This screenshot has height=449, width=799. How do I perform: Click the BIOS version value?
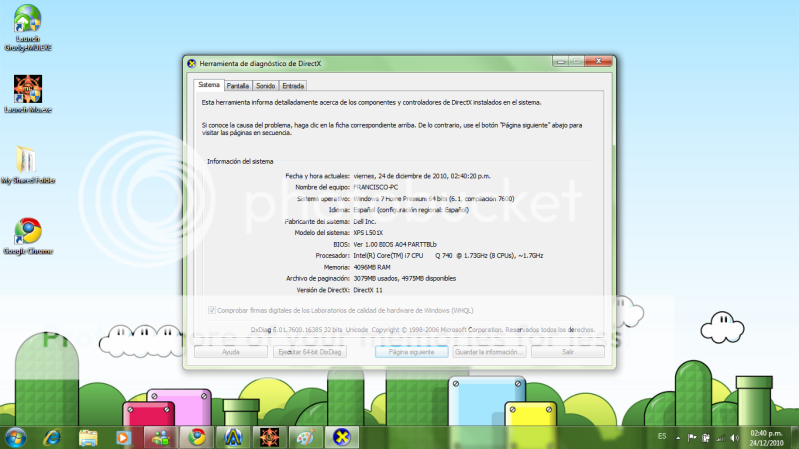pos(395,245)
